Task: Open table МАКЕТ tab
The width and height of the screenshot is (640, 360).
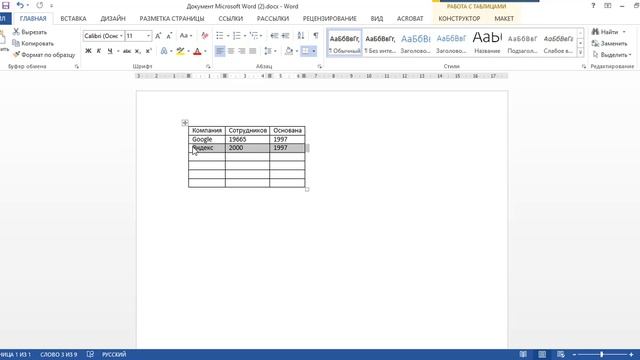Action: [504, 19]
